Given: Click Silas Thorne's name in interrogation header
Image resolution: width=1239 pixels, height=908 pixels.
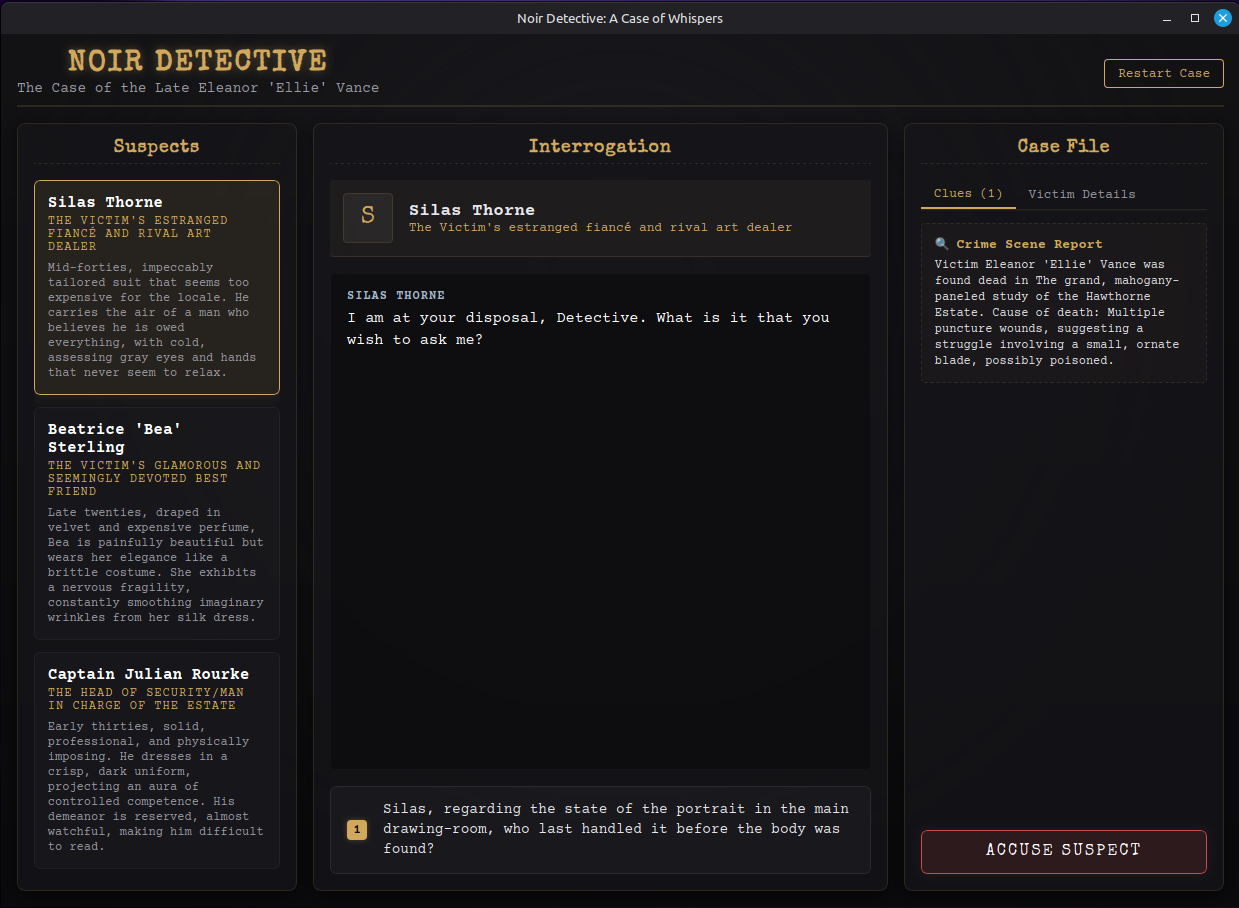Looking at the screenshot, I should (x=472, y=210).
